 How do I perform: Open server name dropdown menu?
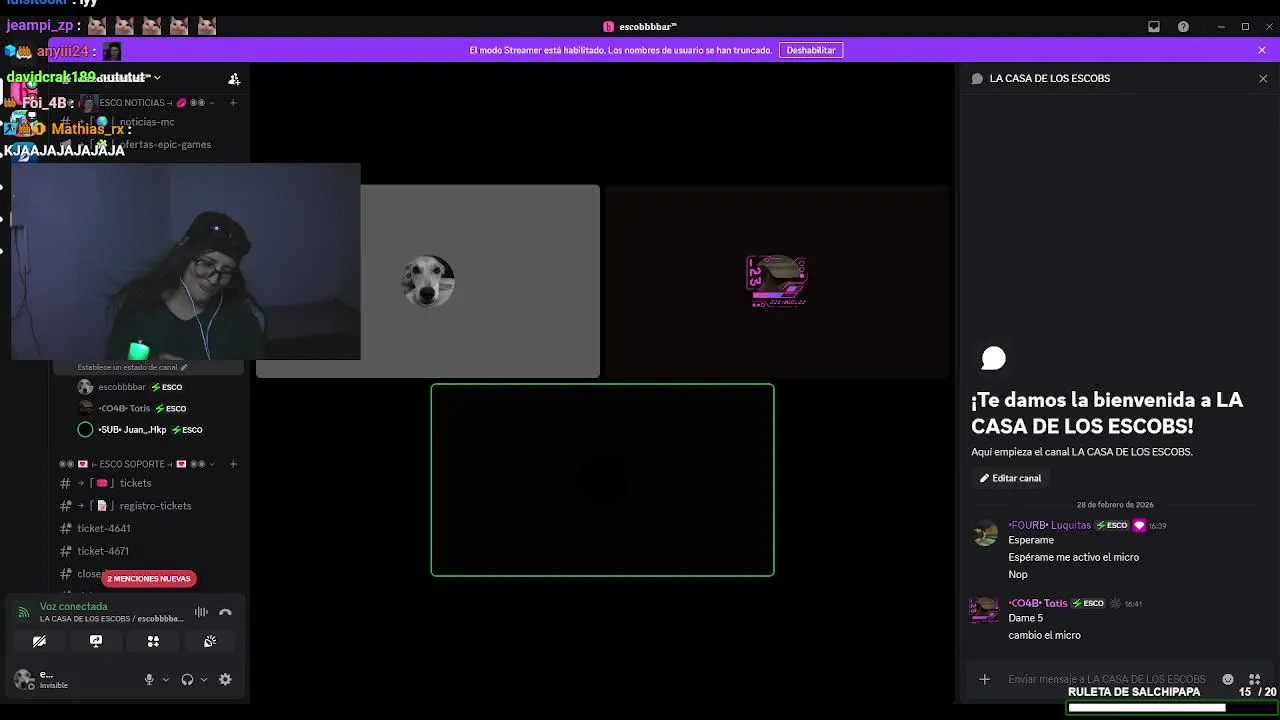(157, 77)
